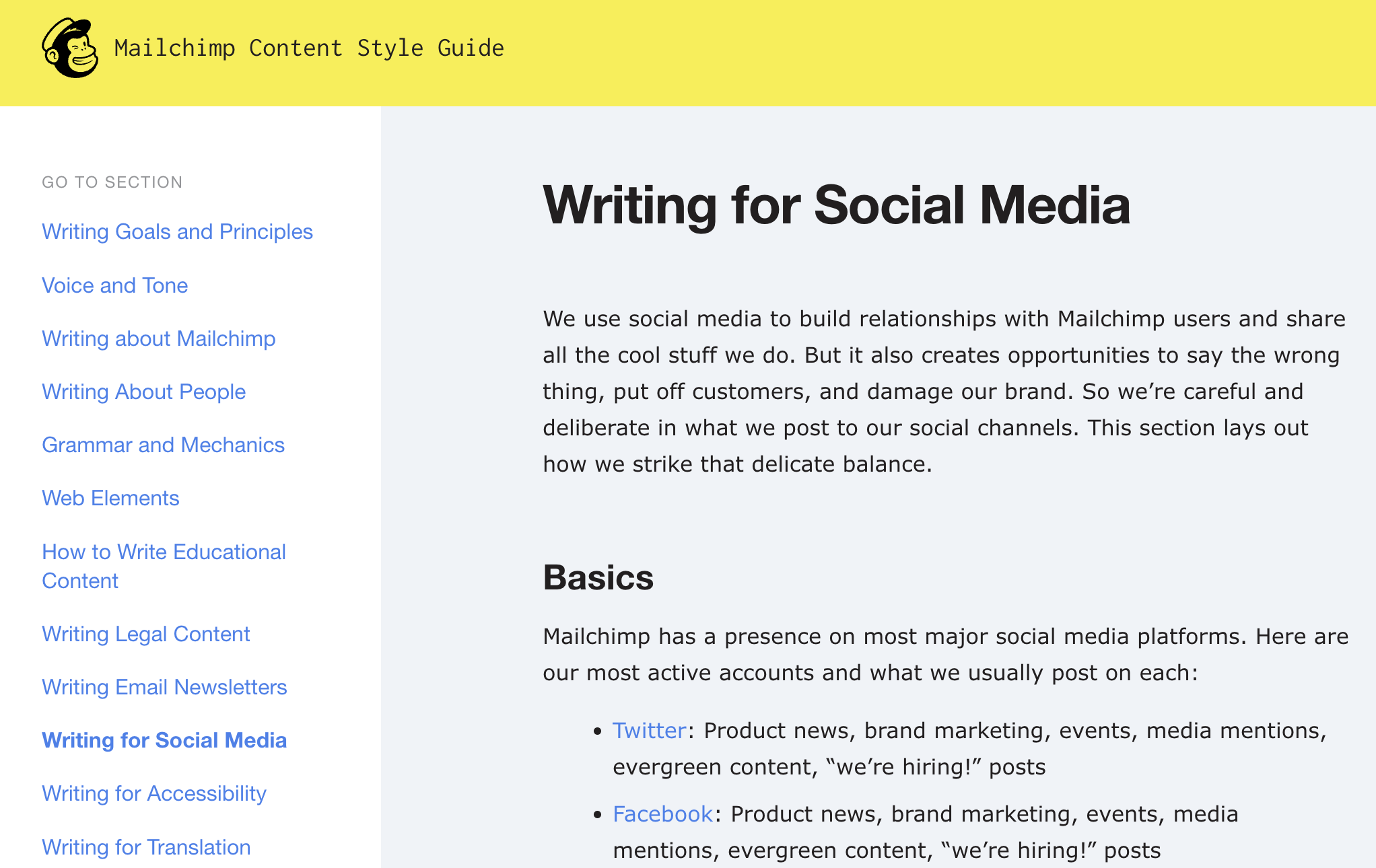Follow the Facebook link in the list
The height and width of the screenshot is (868, 1376).
662,814
